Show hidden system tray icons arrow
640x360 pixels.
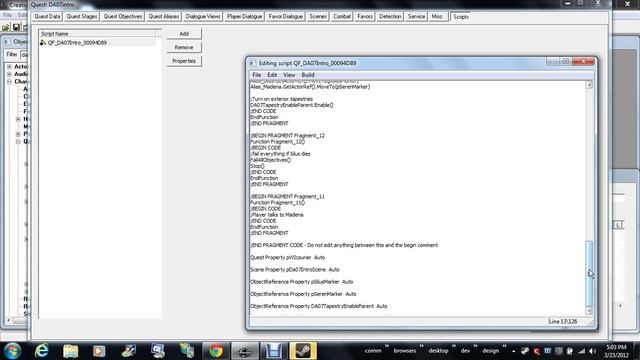point(513,351)
